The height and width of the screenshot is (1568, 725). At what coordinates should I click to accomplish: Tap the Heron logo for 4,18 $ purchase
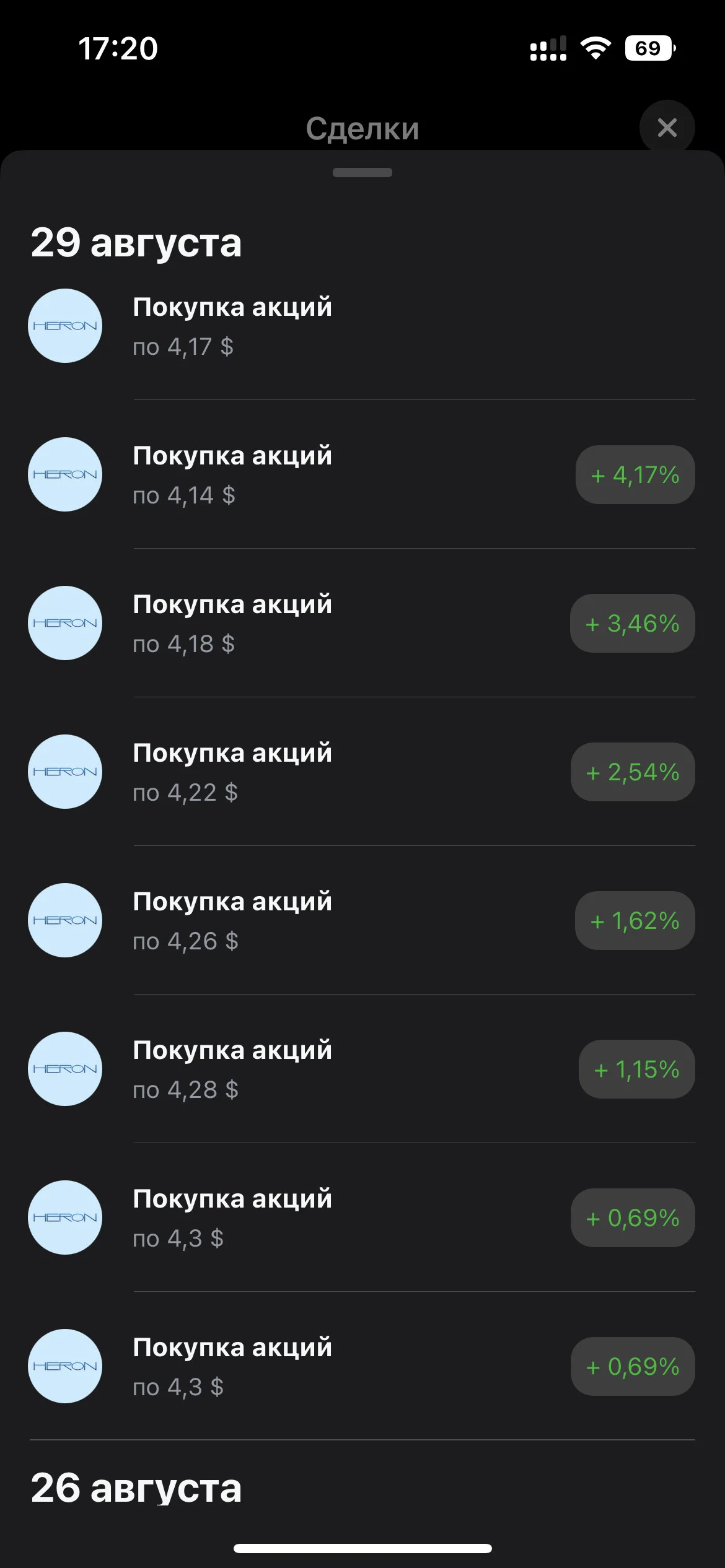(65, 623)
